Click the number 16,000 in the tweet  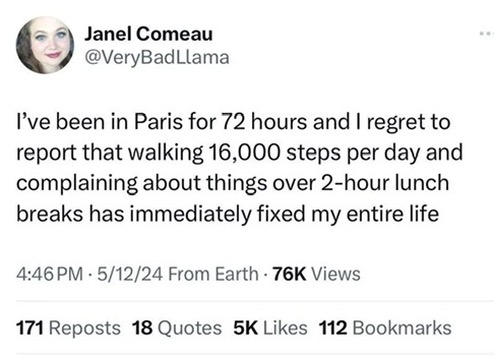244,153
